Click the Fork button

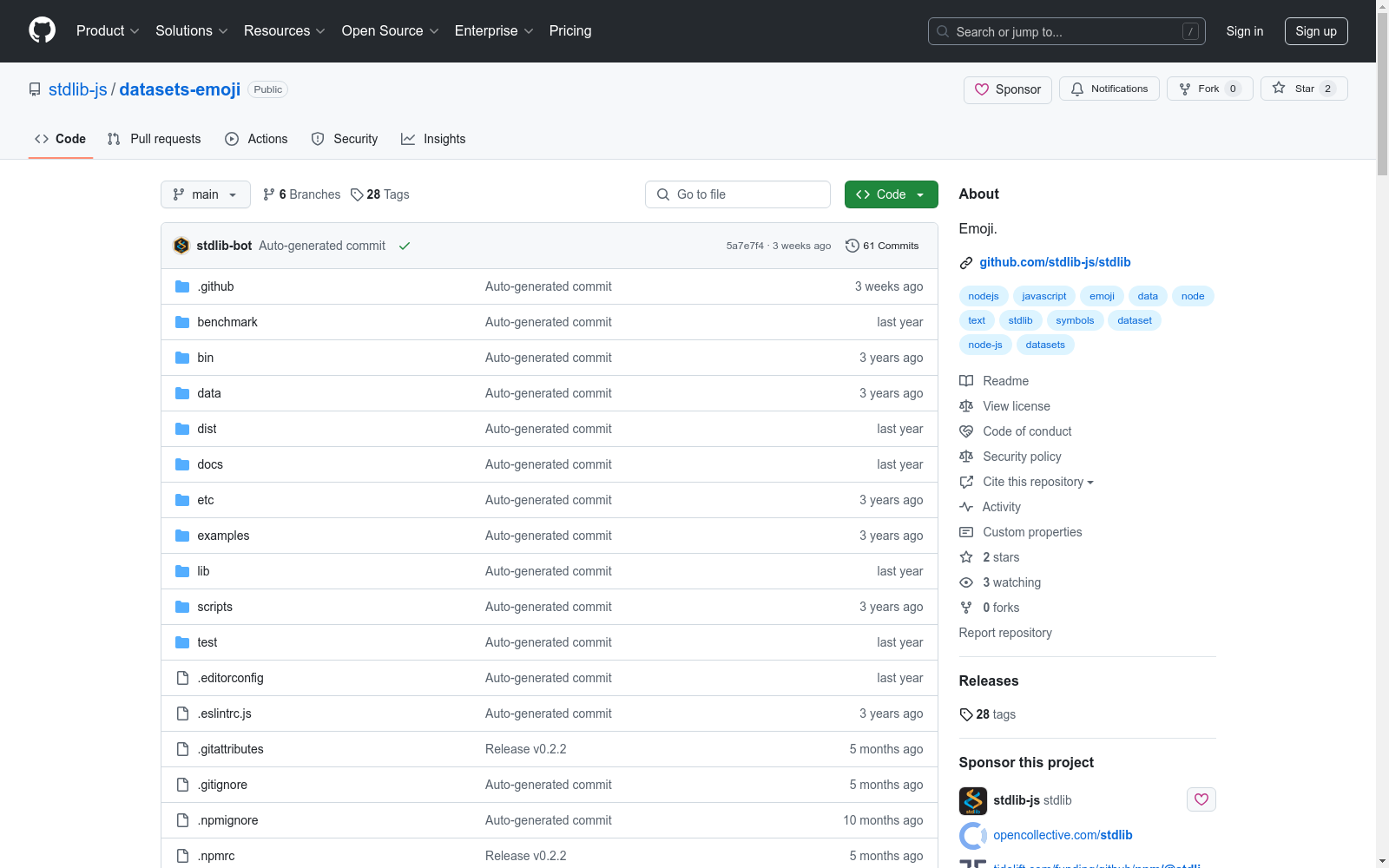1210,89
